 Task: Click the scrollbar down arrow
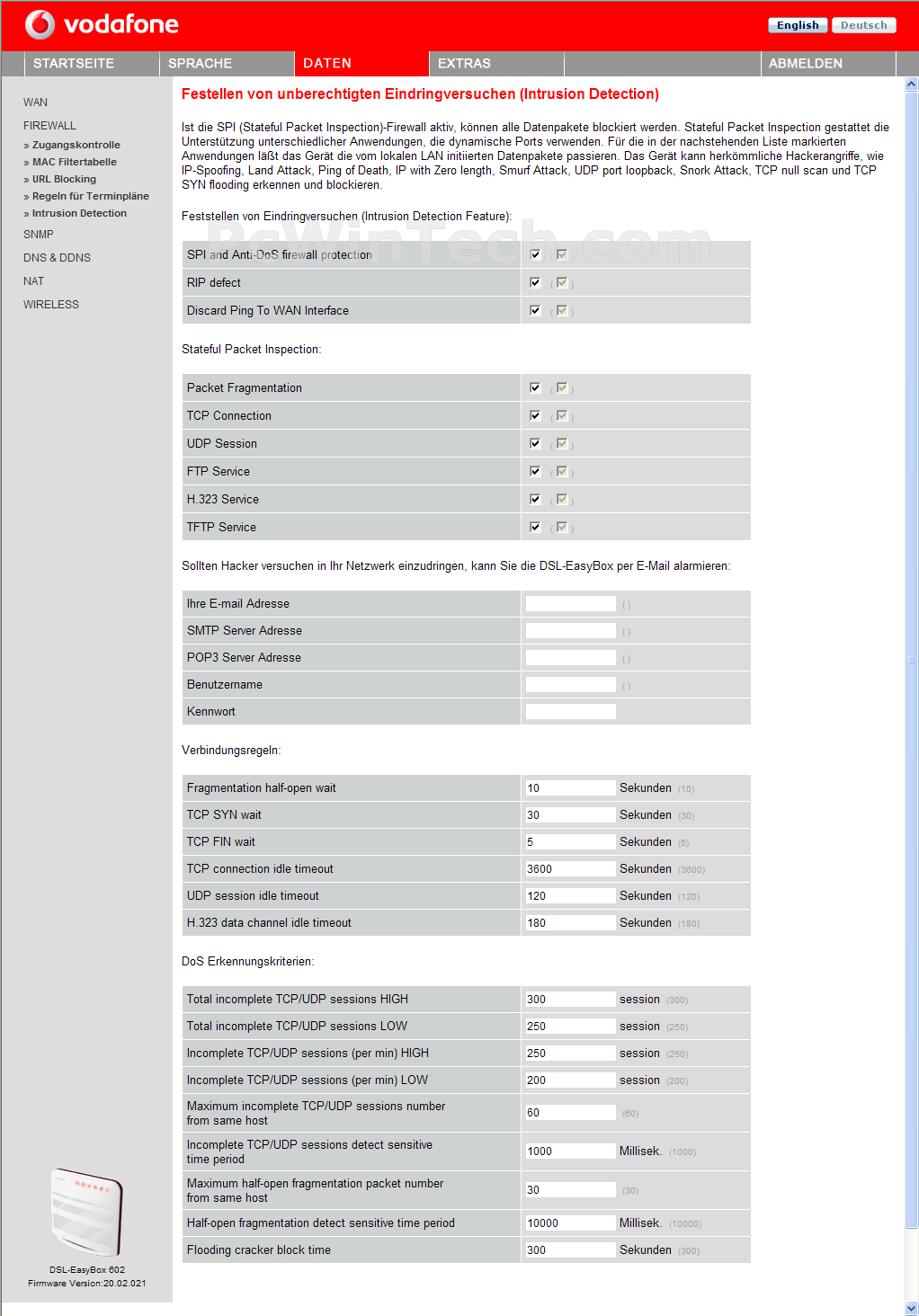coord(911,1309)
